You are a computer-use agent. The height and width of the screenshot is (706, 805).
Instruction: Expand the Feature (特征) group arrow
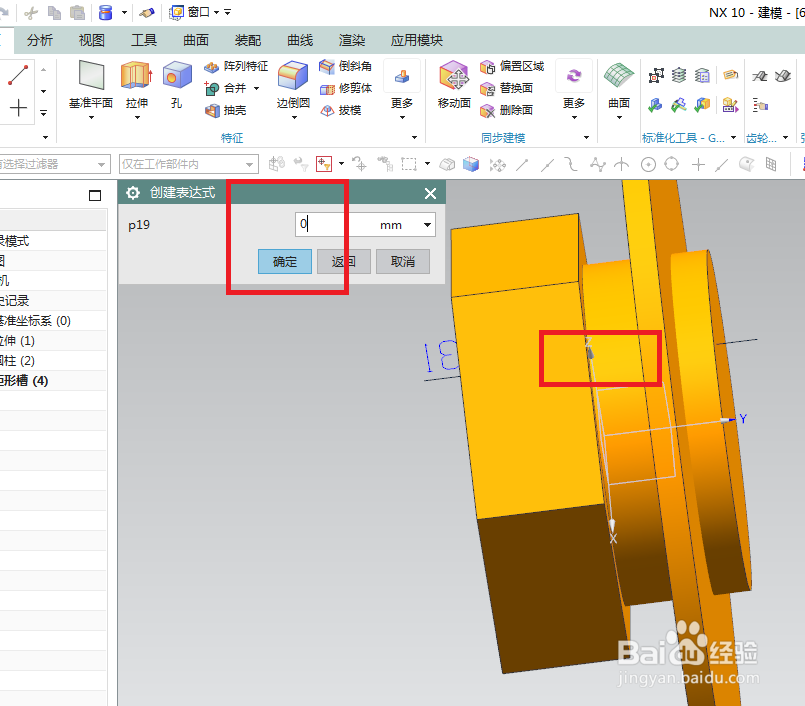point(414,138)
